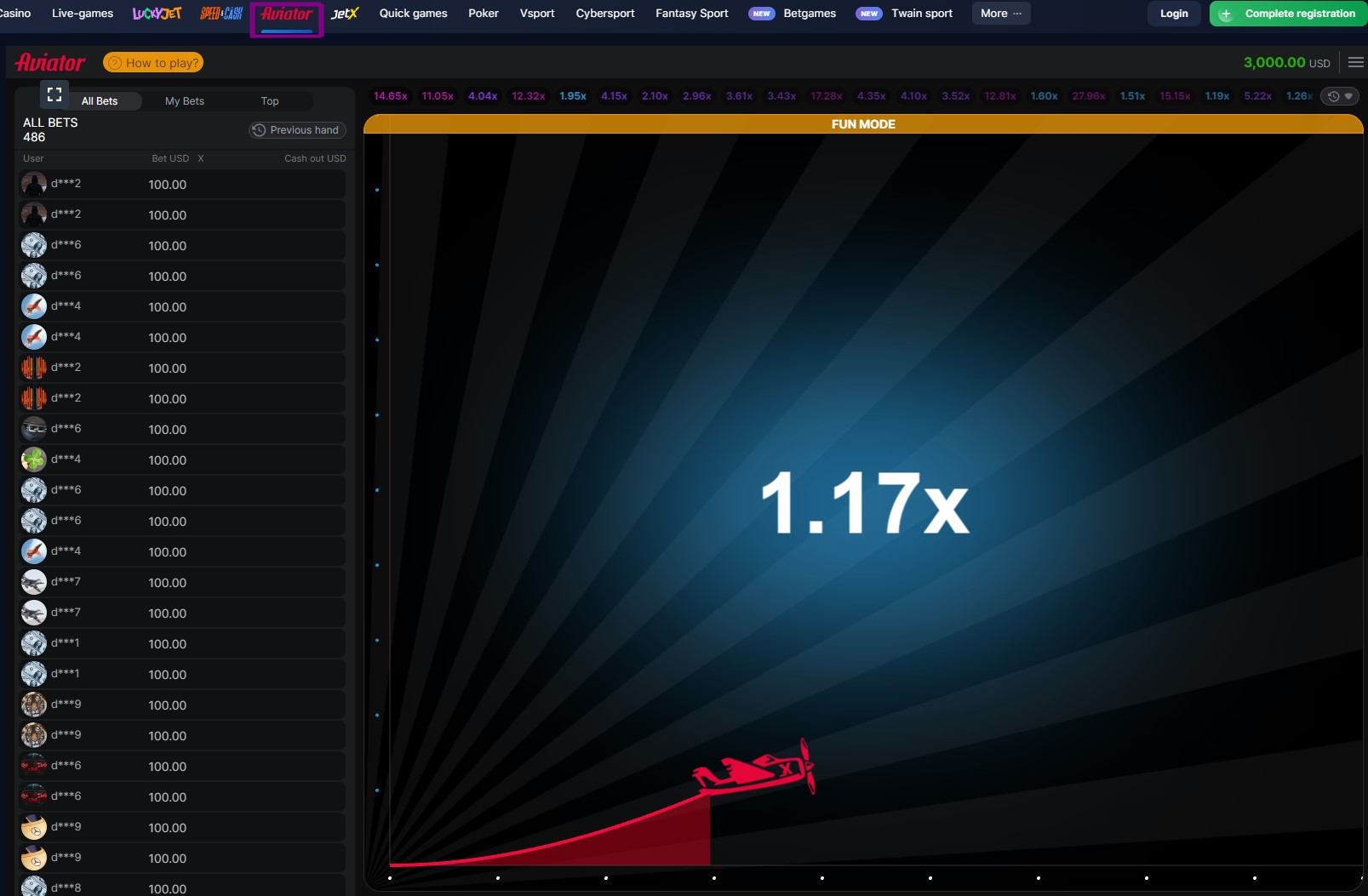
Task: Switch to the My Bets tab
Action: [x=185, y=101]
